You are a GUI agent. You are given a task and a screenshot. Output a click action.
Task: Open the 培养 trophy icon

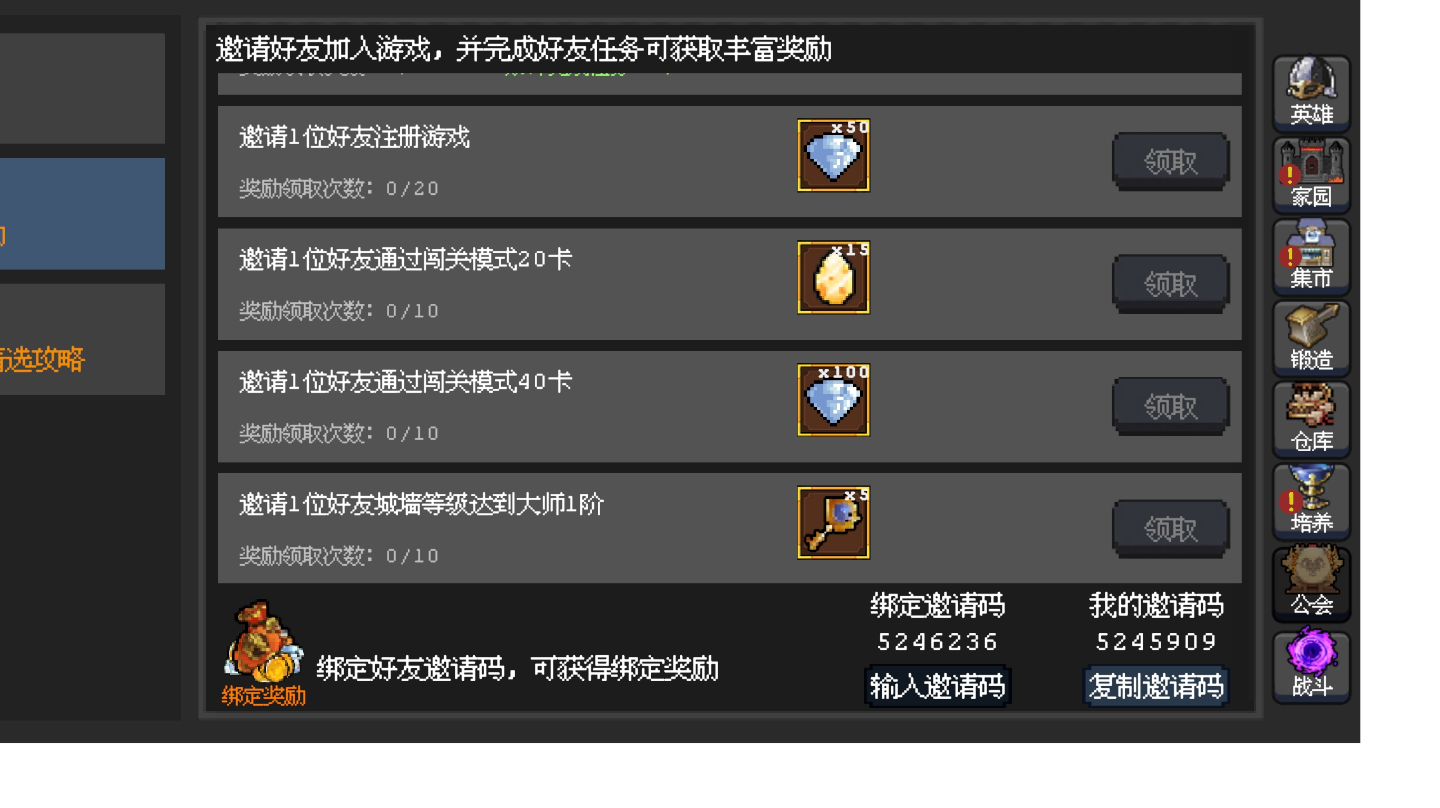click(1311, 501)
